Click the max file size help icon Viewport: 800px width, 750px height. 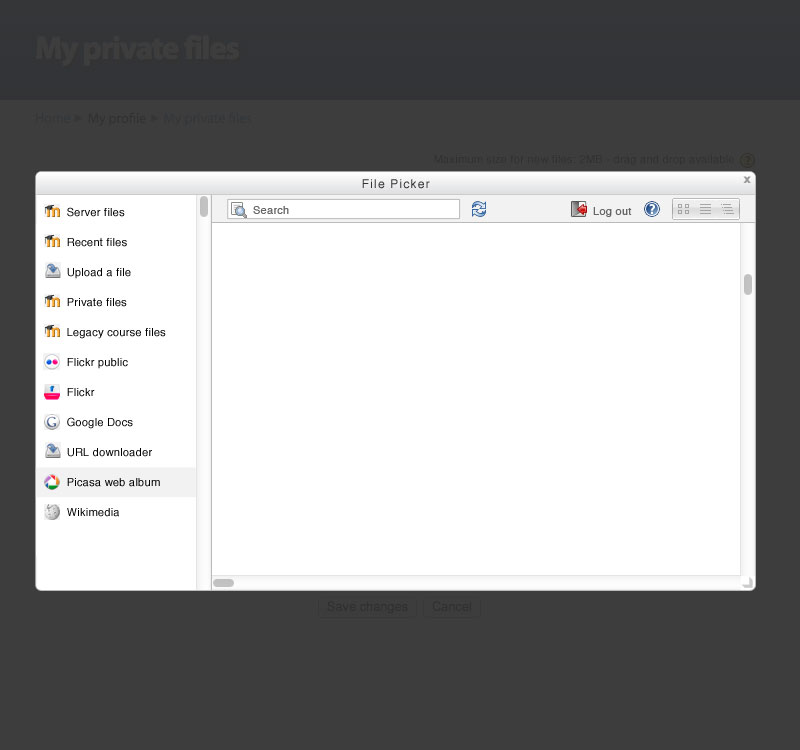click(747, 160)
